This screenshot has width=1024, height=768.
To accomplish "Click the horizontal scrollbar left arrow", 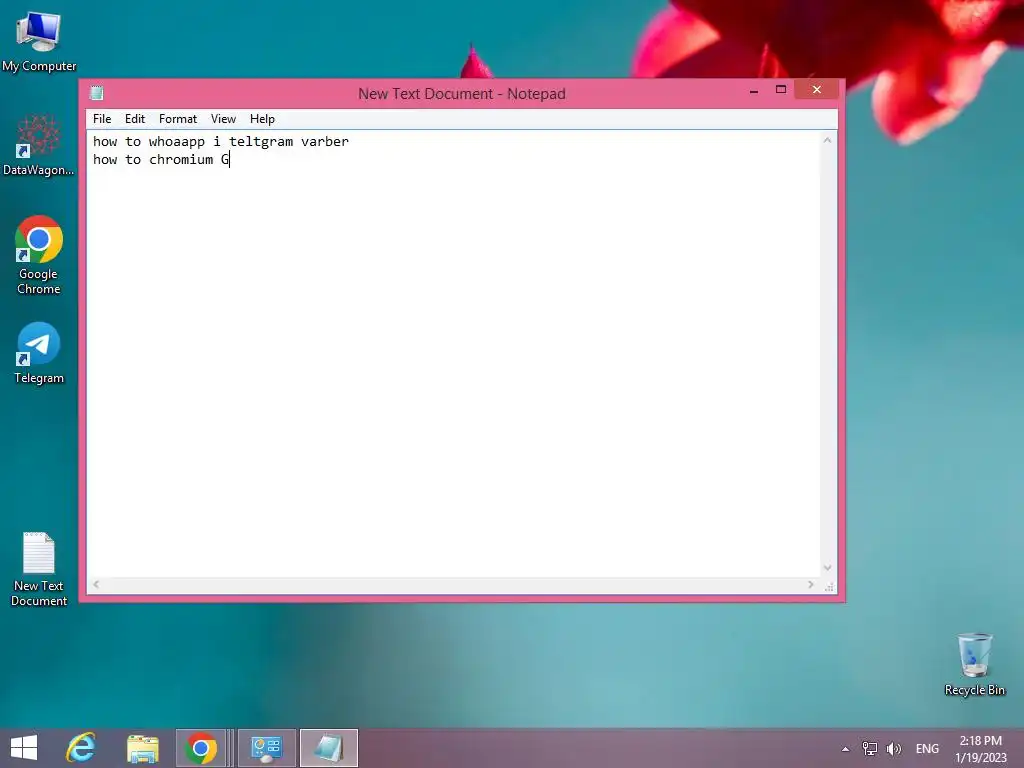I will tap(96, 584).
